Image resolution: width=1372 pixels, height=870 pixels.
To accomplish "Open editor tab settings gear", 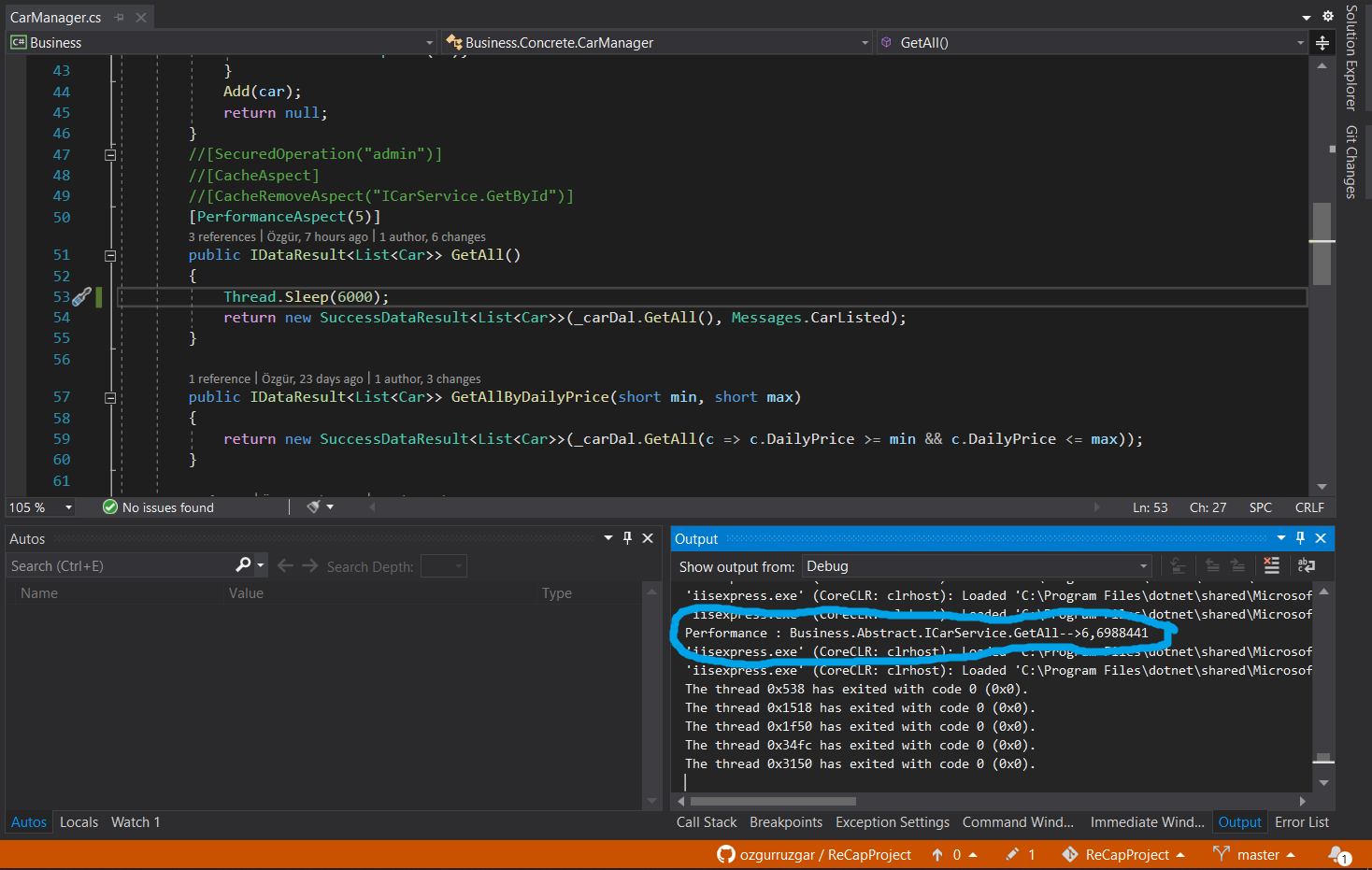I will 1328,17.
